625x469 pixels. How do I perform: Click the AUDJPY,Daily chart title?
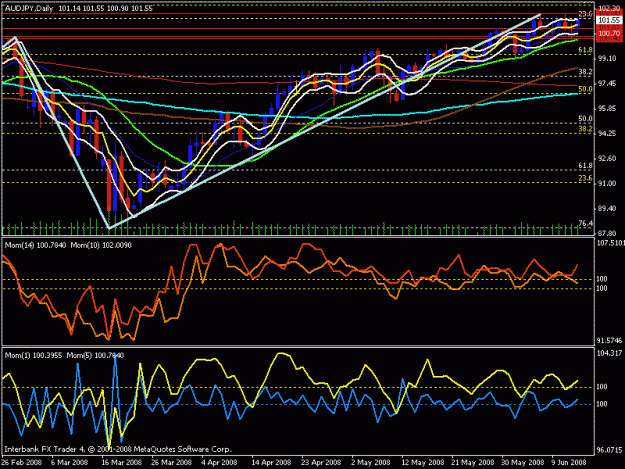coord(28,8)
